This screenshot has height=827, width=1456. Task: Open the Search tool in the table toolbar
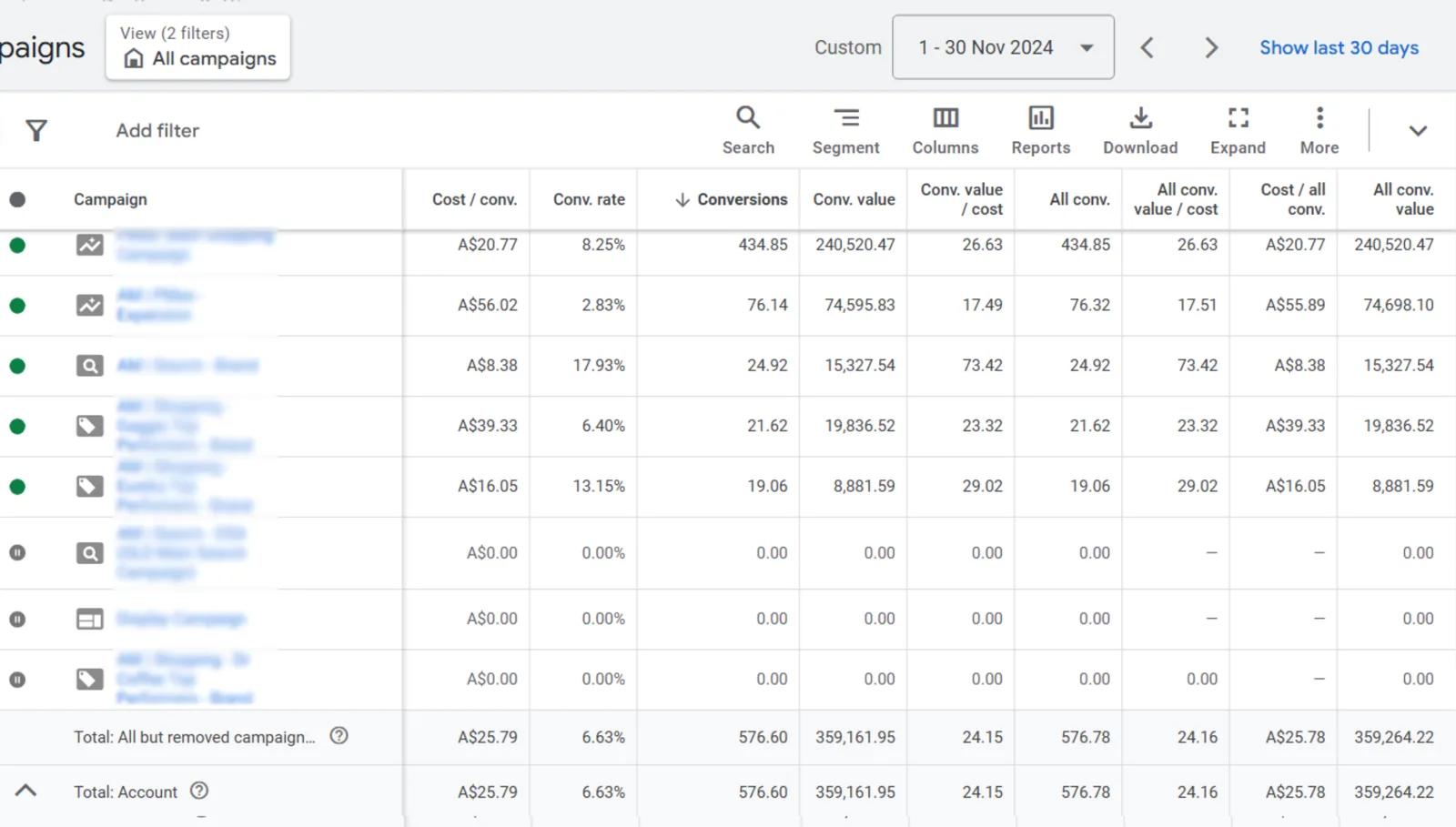pos(748,130)
